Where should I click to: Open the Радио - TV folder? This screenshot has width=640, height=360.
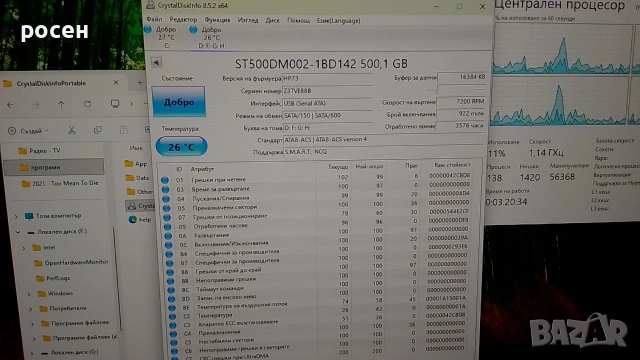pyautogui.click(x=40, y=151)
